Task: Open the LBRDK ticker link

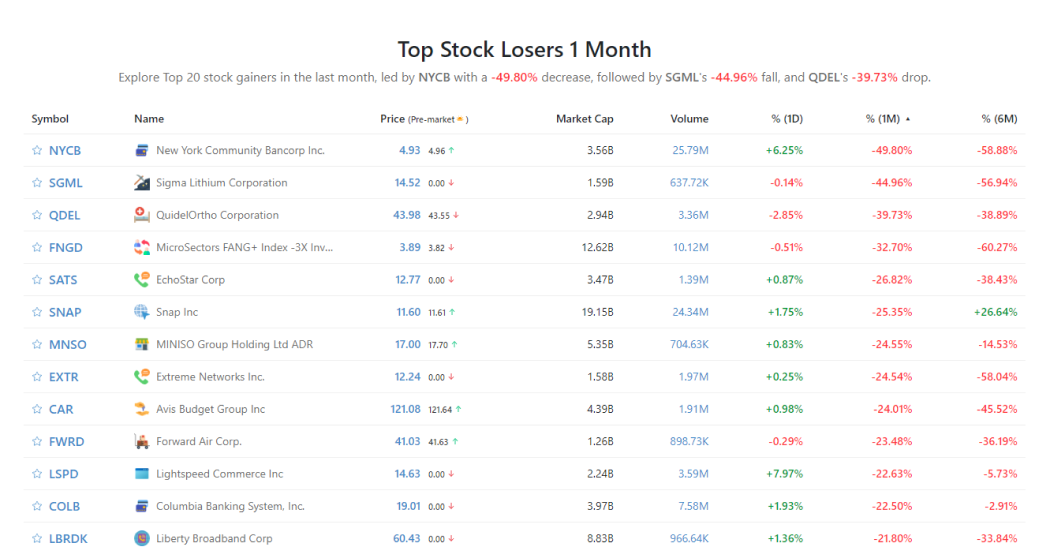Action: [x=68, y=539]
